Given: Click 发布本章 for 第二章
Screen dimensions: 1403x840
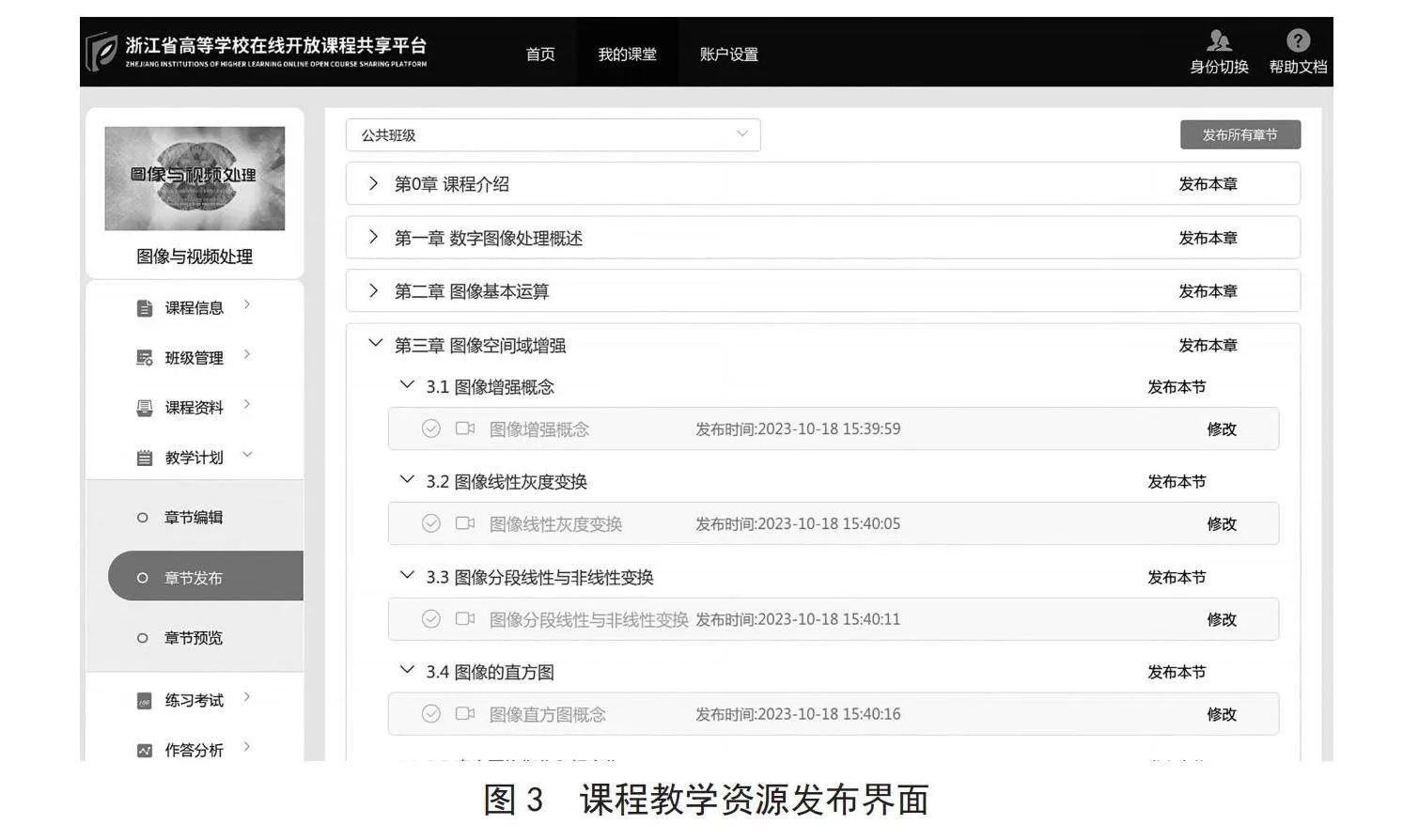Looking at the screenshot, I should click(1208, 291).
